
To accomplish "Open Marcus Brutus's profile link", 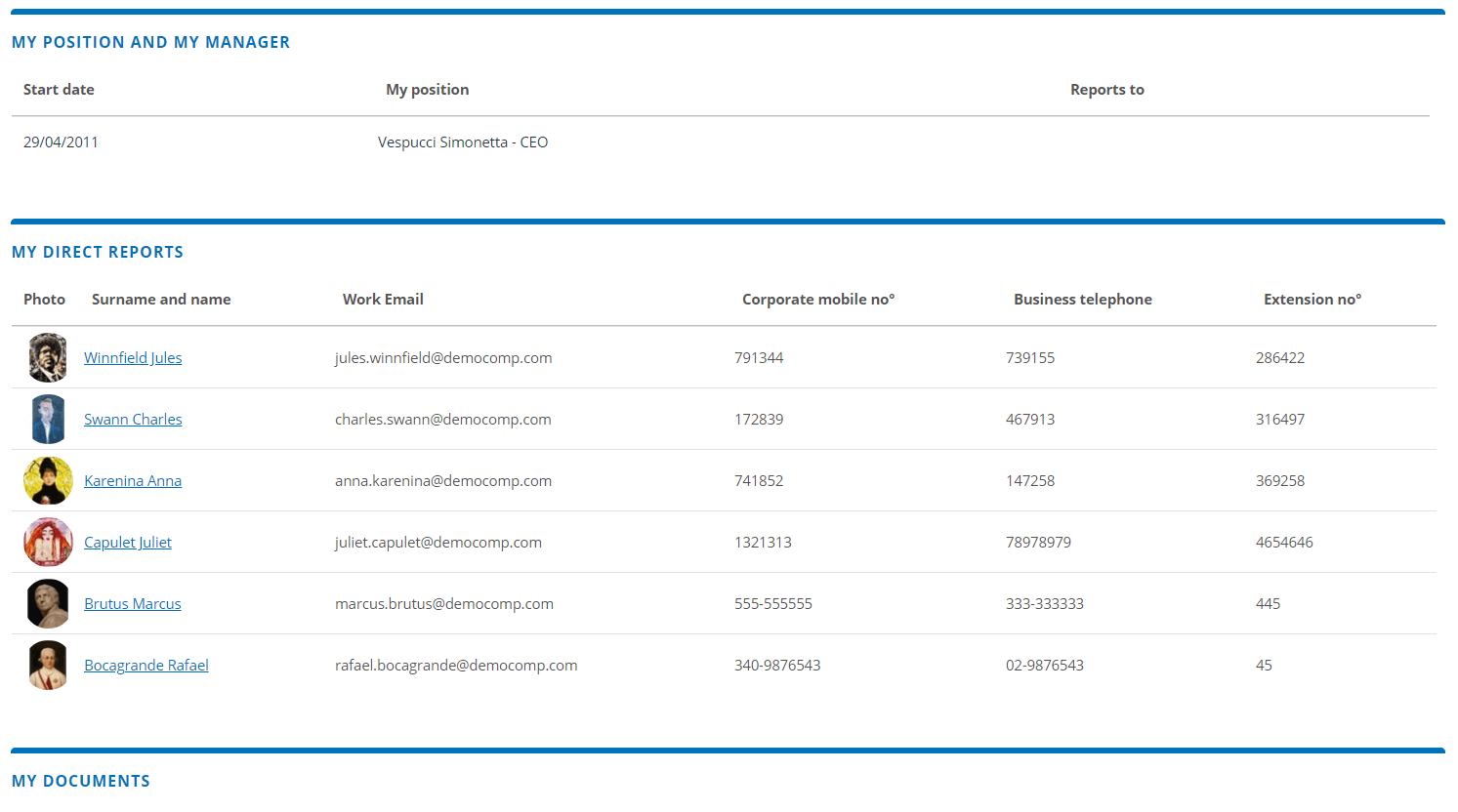I will pos(132,603).
